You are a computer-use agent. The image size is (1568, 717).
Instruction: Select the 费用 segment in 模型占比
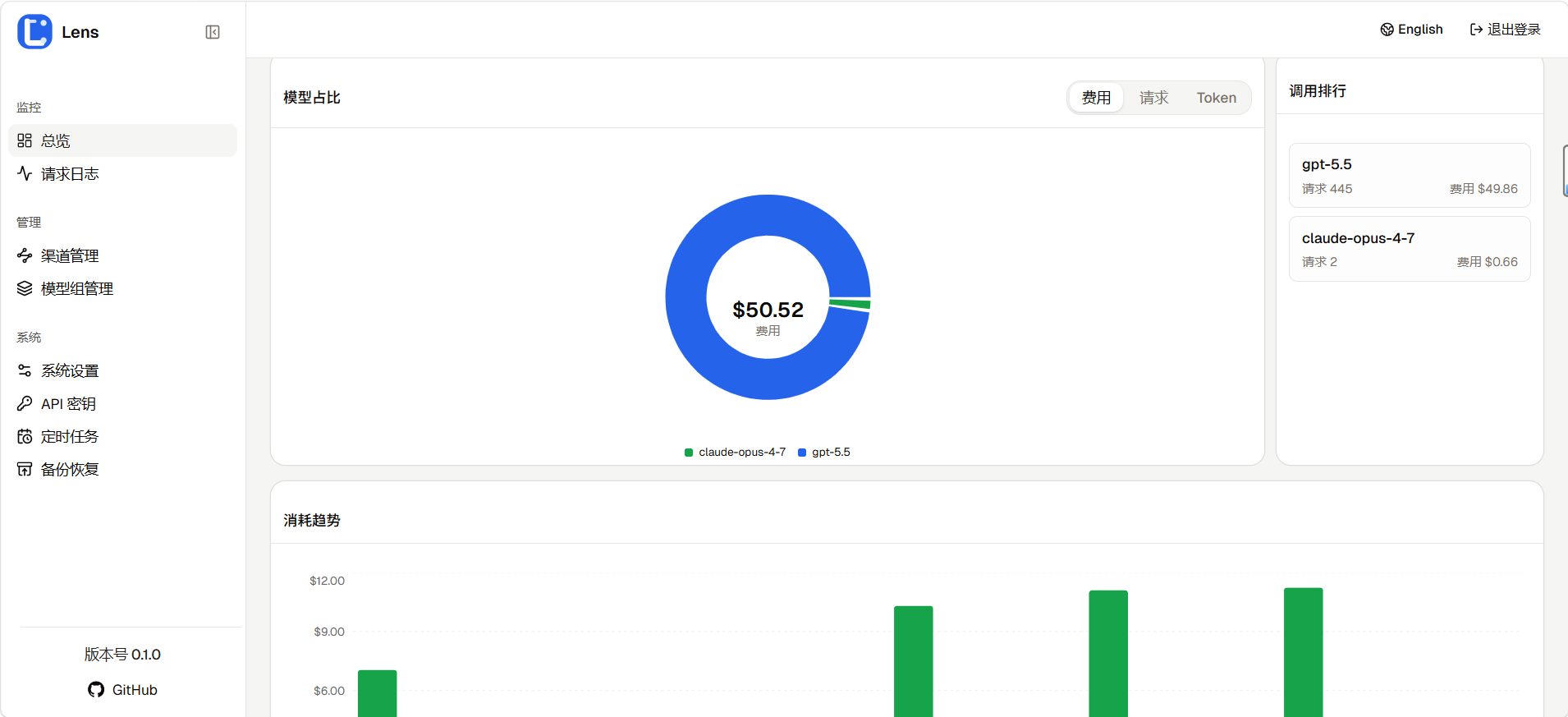click(x=1096, y=98)
